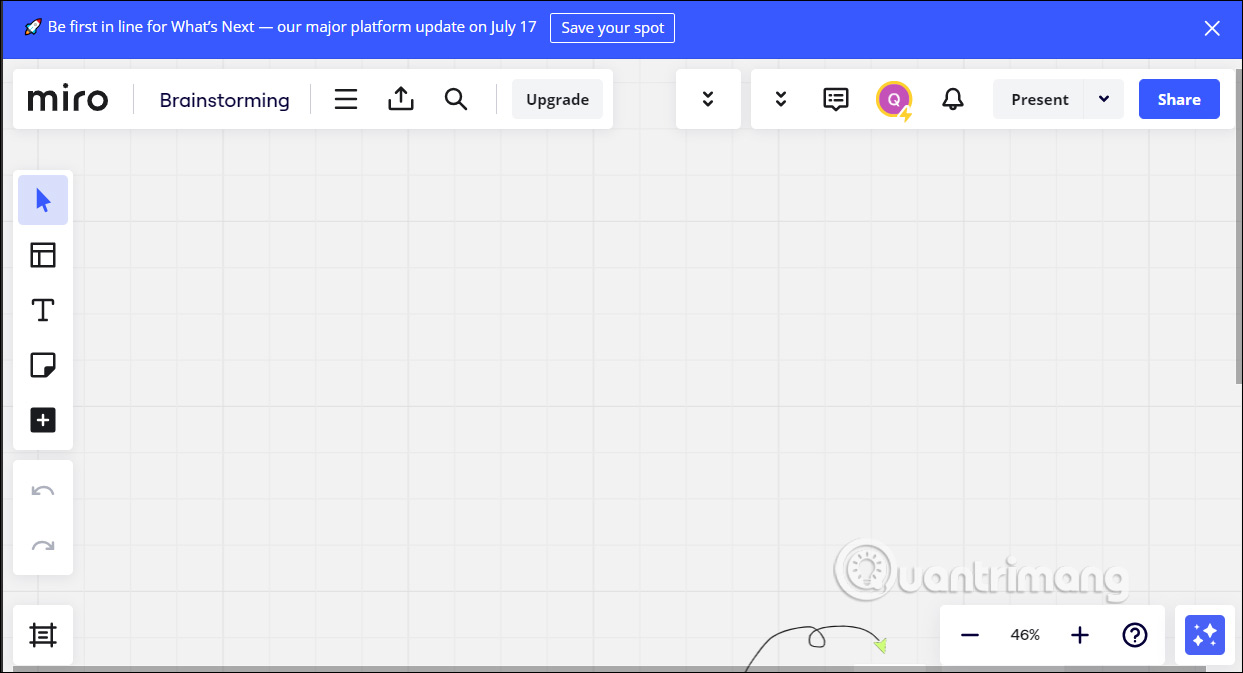Click Save your spot link

tap(612, 28)
